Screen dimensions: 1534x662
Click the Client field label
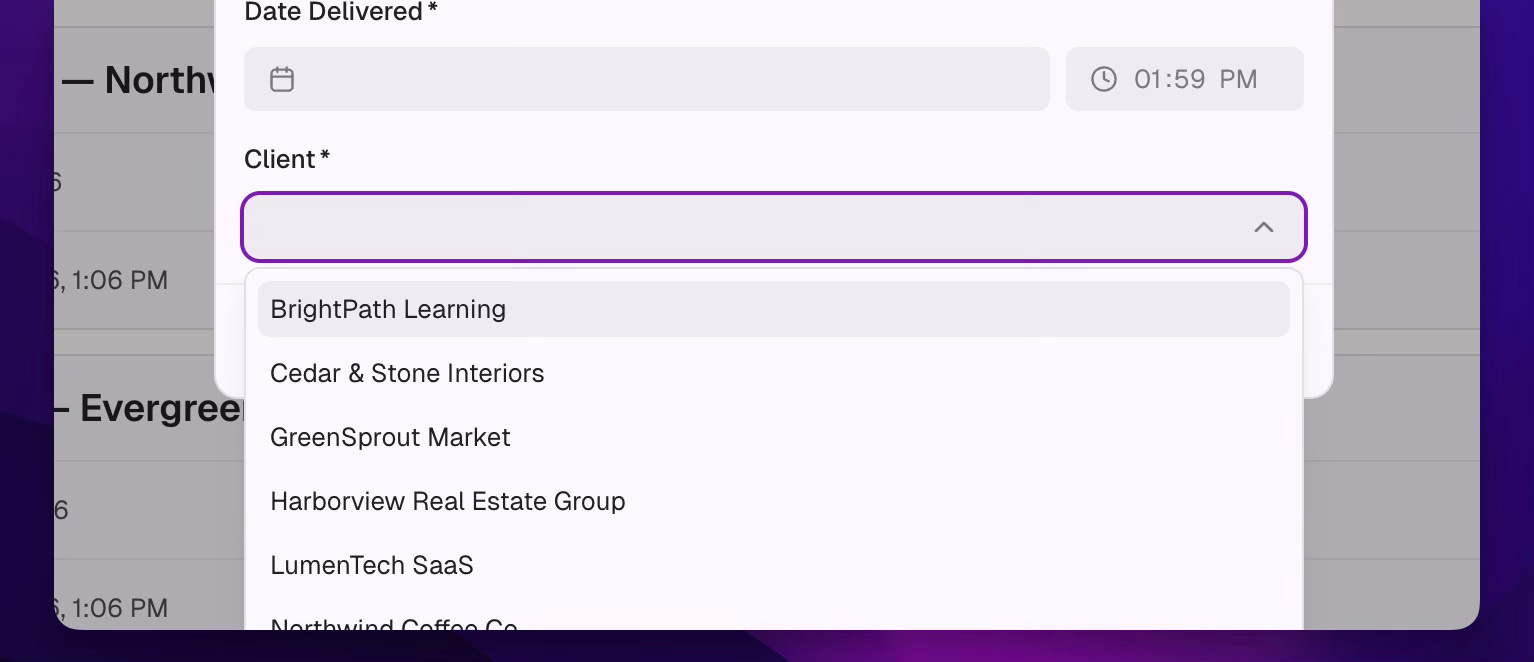click(x=287, y=159)
